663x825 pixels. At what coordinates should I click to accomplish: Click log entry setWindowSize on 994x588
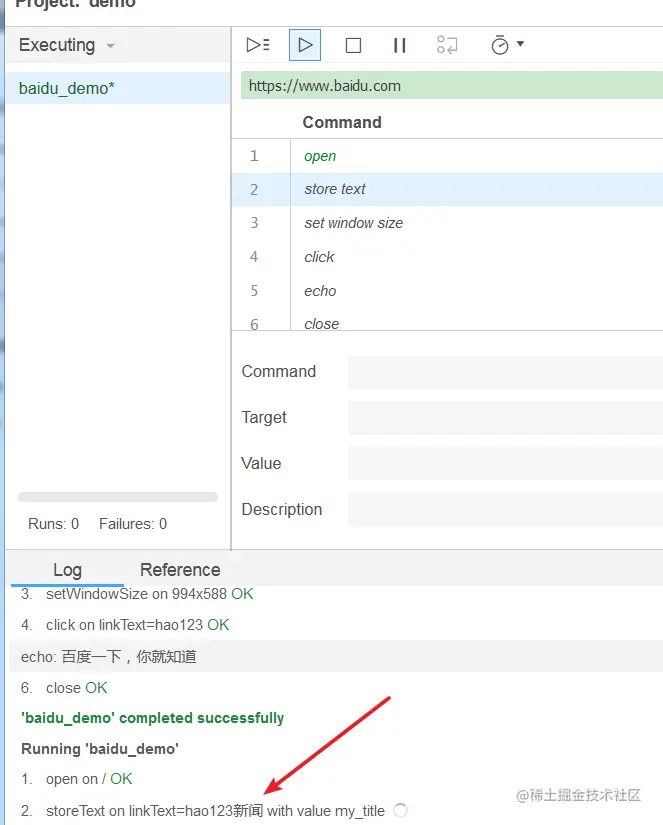tap(137, 594)
